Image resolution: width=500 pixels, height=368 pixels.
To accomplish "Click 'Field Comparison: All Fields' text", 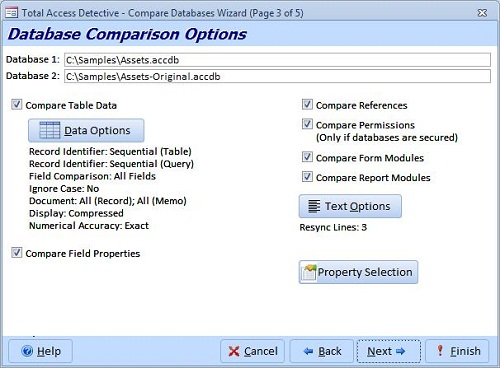I will point(92,176).
